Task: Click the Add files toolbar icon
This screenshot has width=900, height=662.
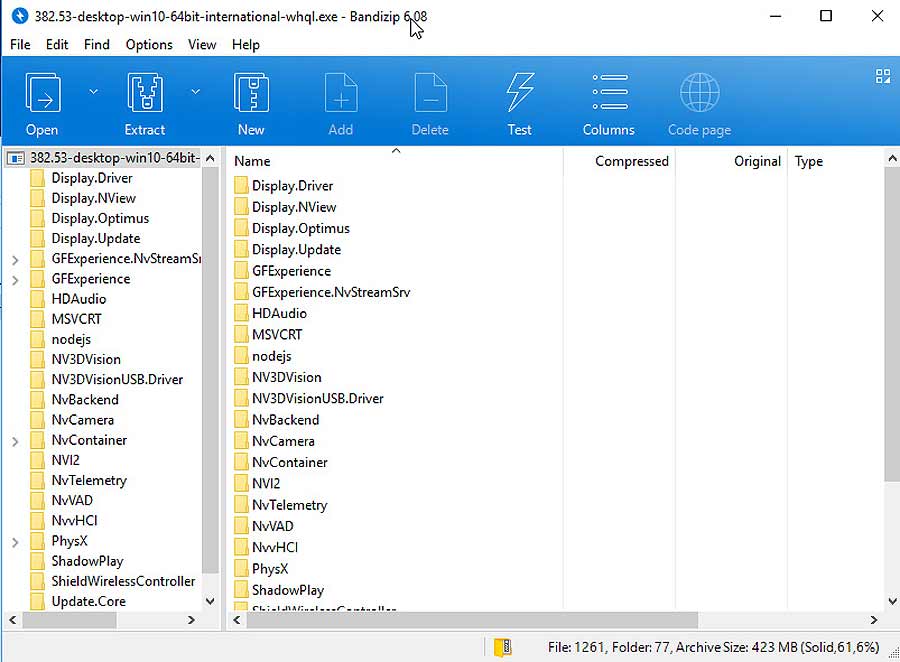Action: pos(341,92)
